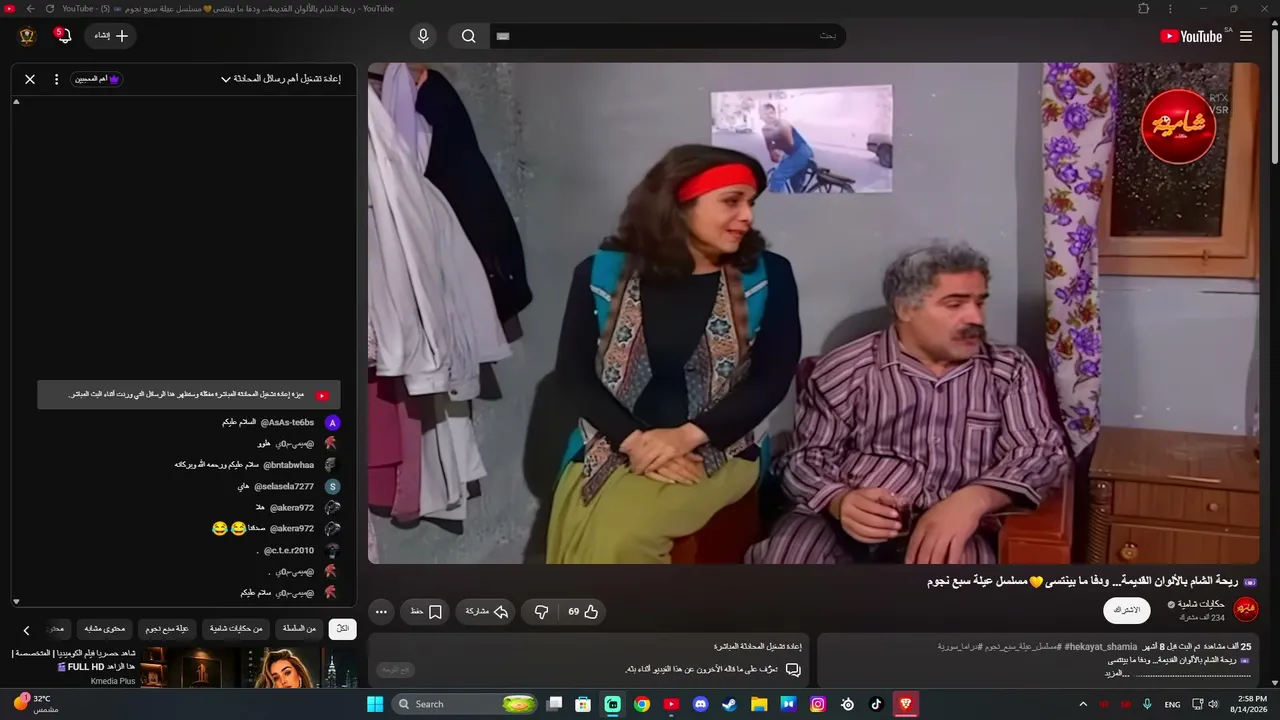Open chat panel more options menu
The height and width of the screenshot is (720, 1280).
57,79
